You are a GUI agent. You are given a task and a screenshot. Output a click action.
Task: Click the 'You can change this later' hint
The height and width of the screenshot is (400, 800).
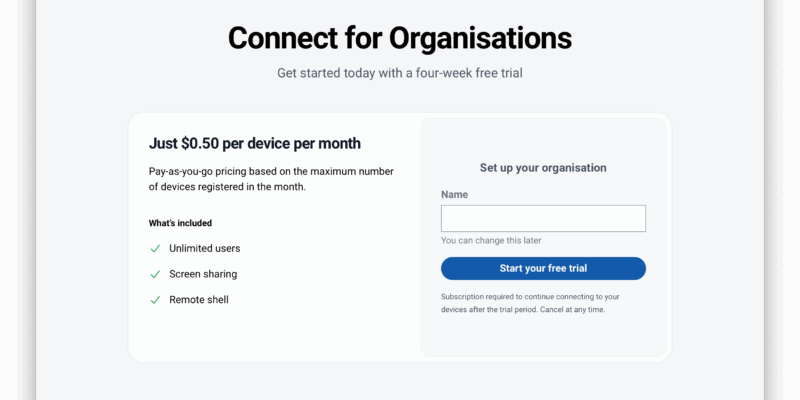pyautogui.click(x=491, y=241)
